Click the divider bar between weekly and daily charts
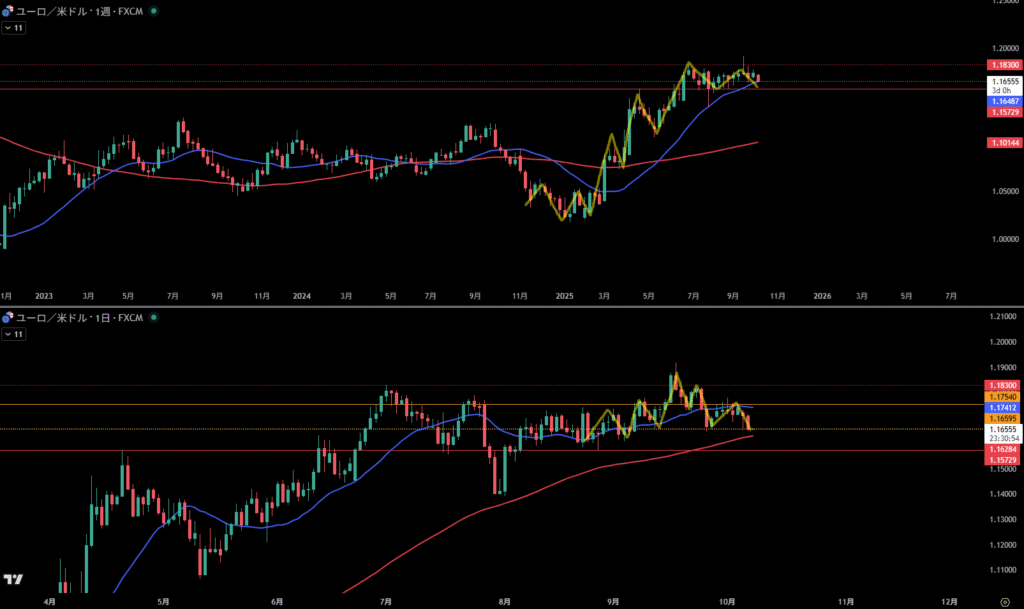Screen dimensions: 1024x609 point(500,306)
